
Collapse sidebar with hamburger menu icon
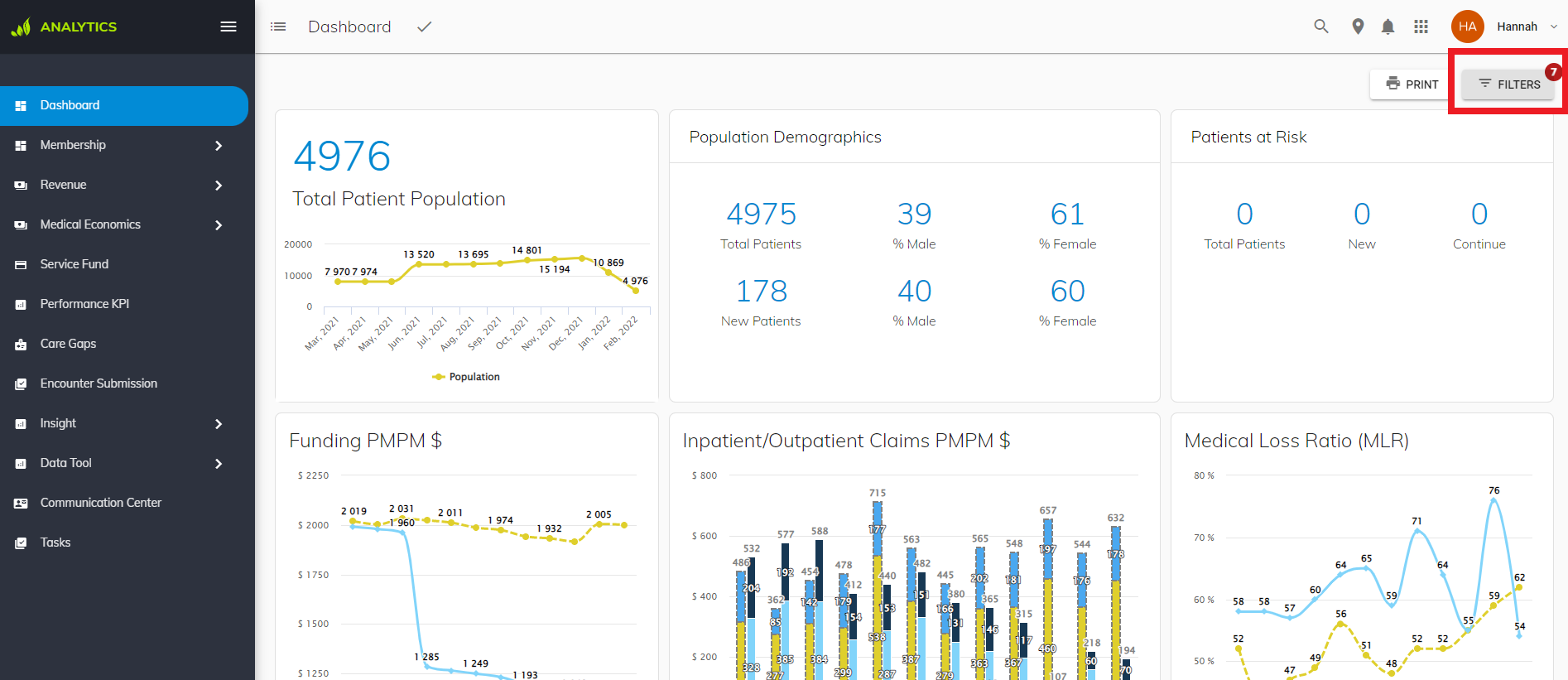point(228,27)
